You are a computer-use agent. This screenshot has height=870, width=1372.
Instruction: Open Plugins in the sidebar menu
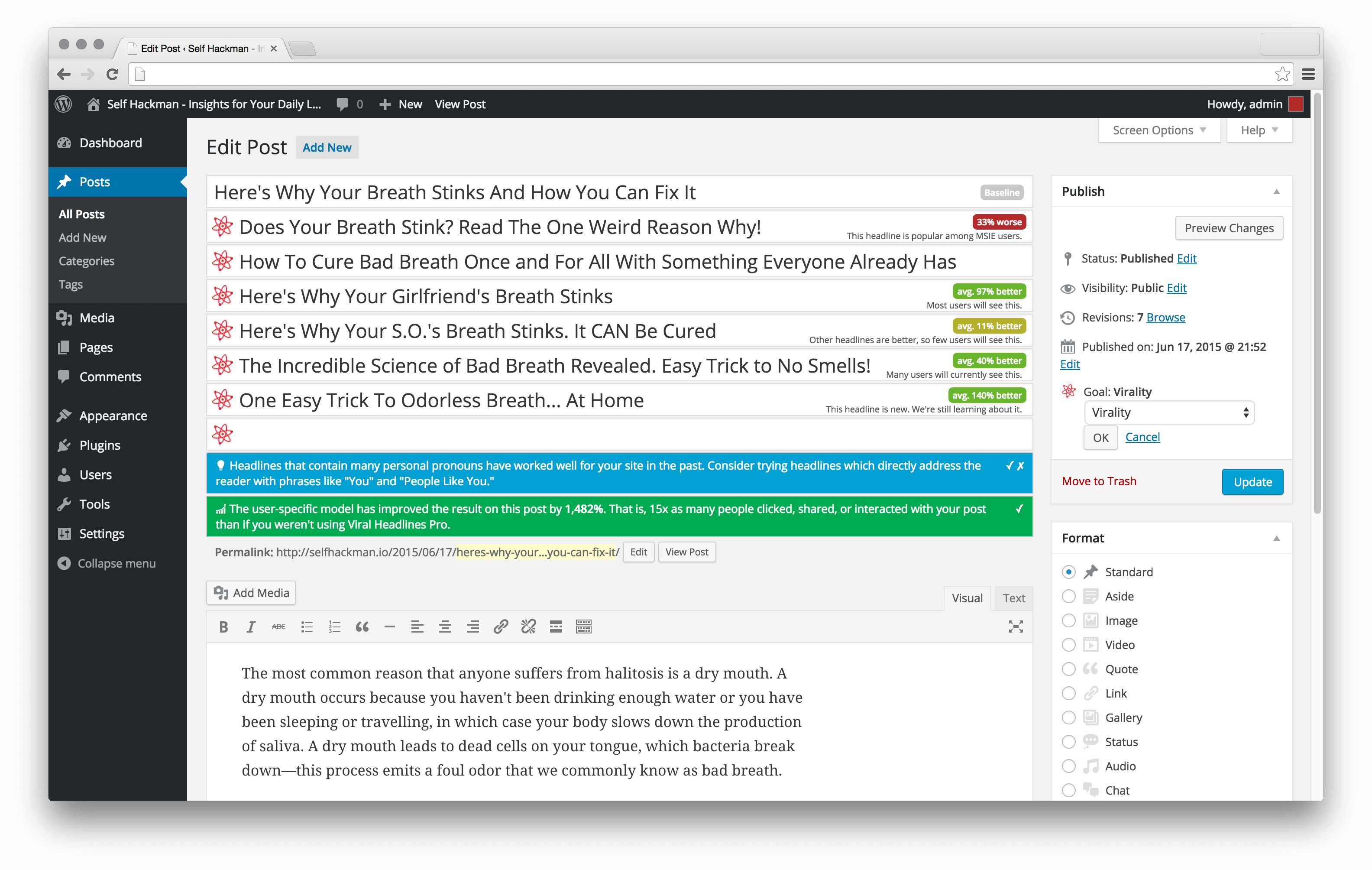point(100,445)
